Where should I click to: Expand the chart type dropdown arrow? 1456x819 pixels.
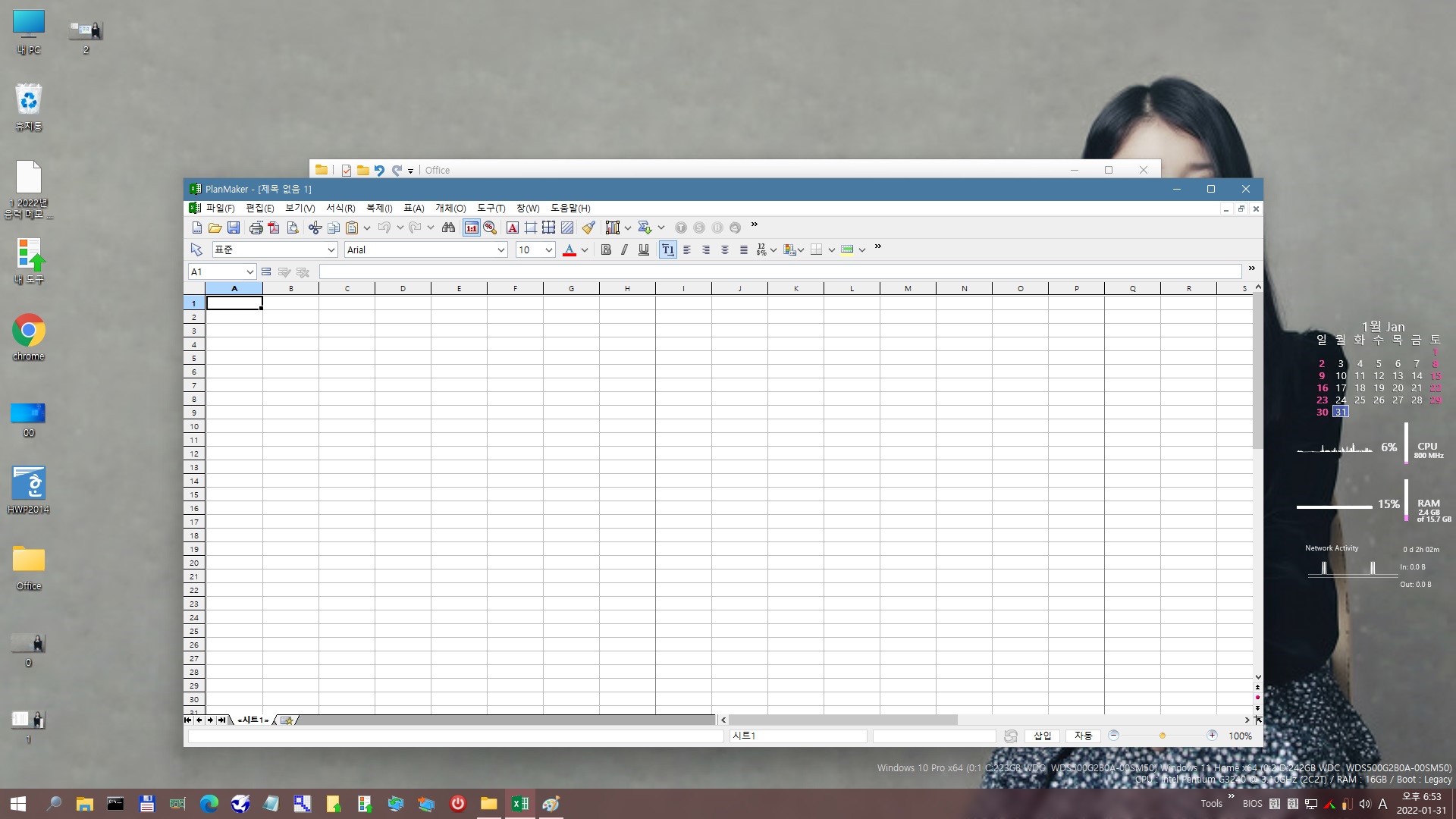628,227
